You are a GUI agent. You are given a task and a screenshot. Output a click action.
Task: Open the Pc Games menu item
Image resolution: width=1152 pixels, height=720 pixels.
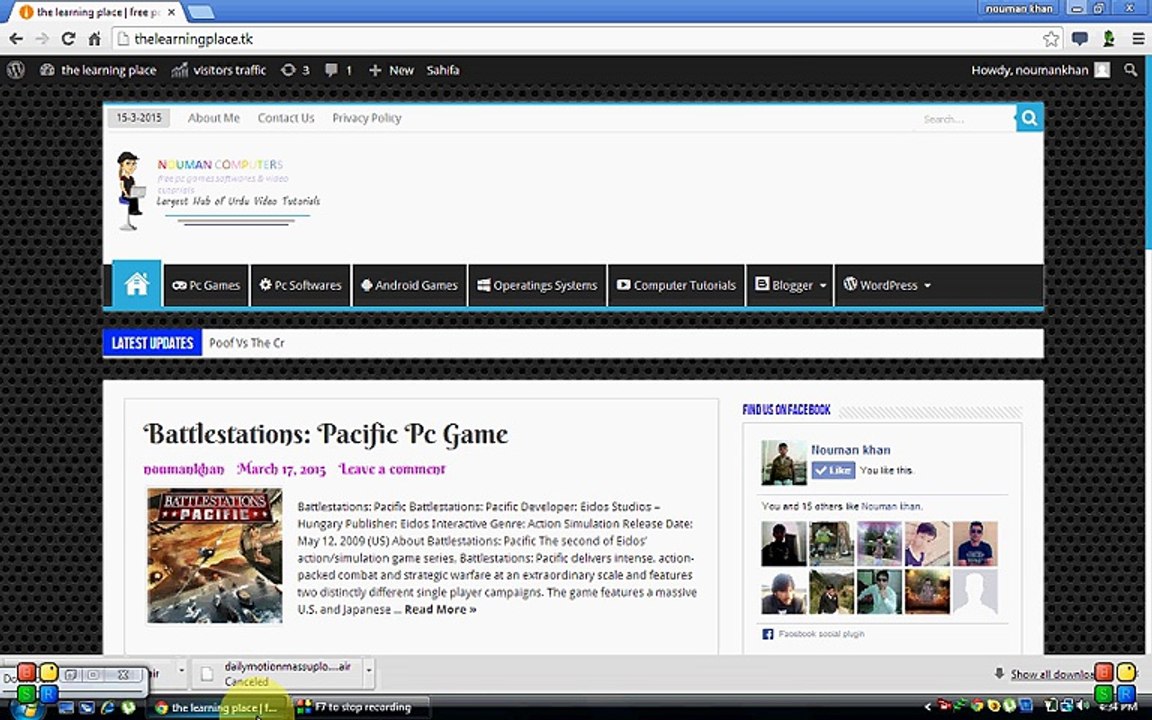206,285
